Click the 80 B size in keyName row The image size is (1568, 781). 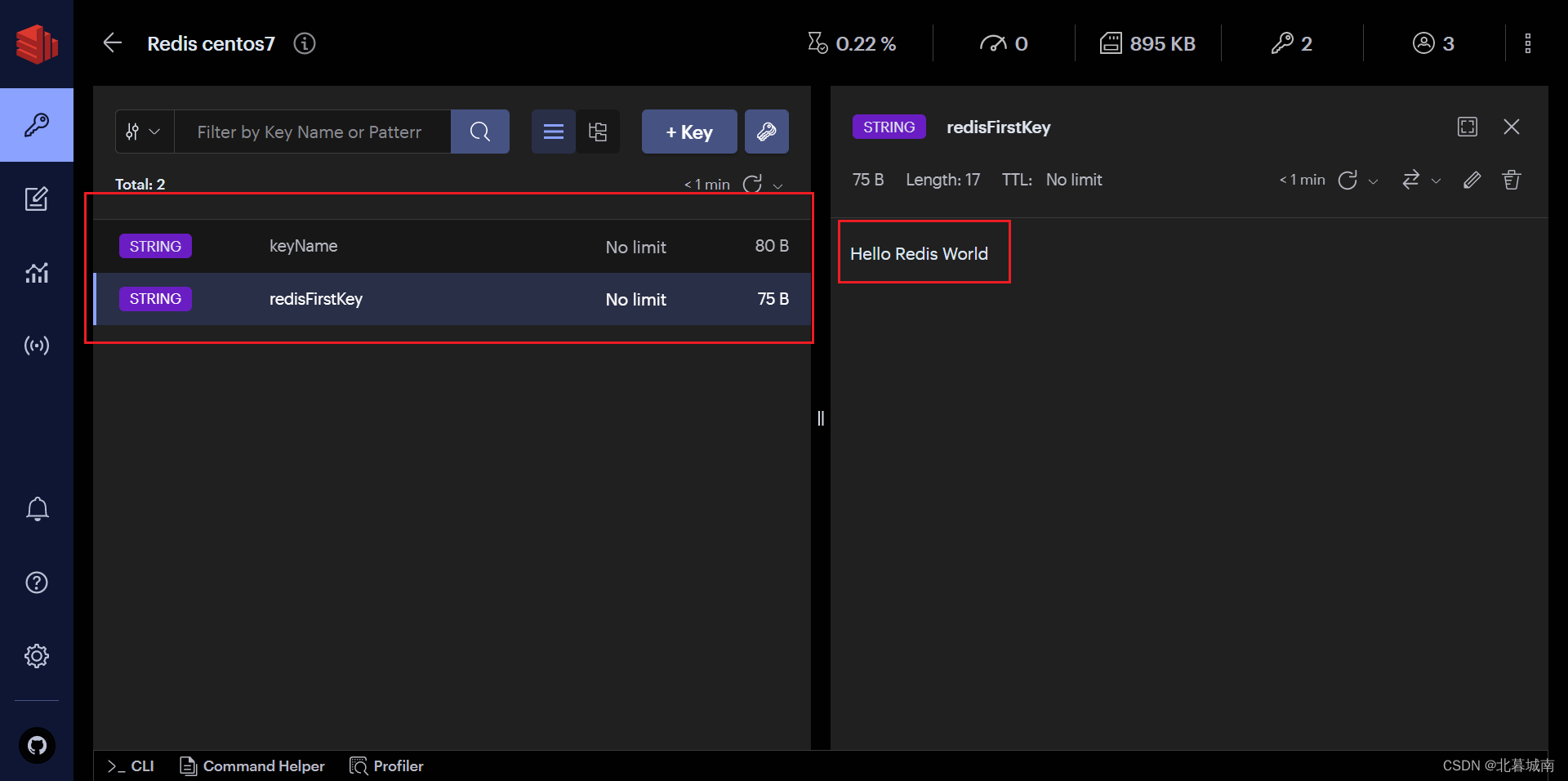pyautogui.click(x=772, y=246)
